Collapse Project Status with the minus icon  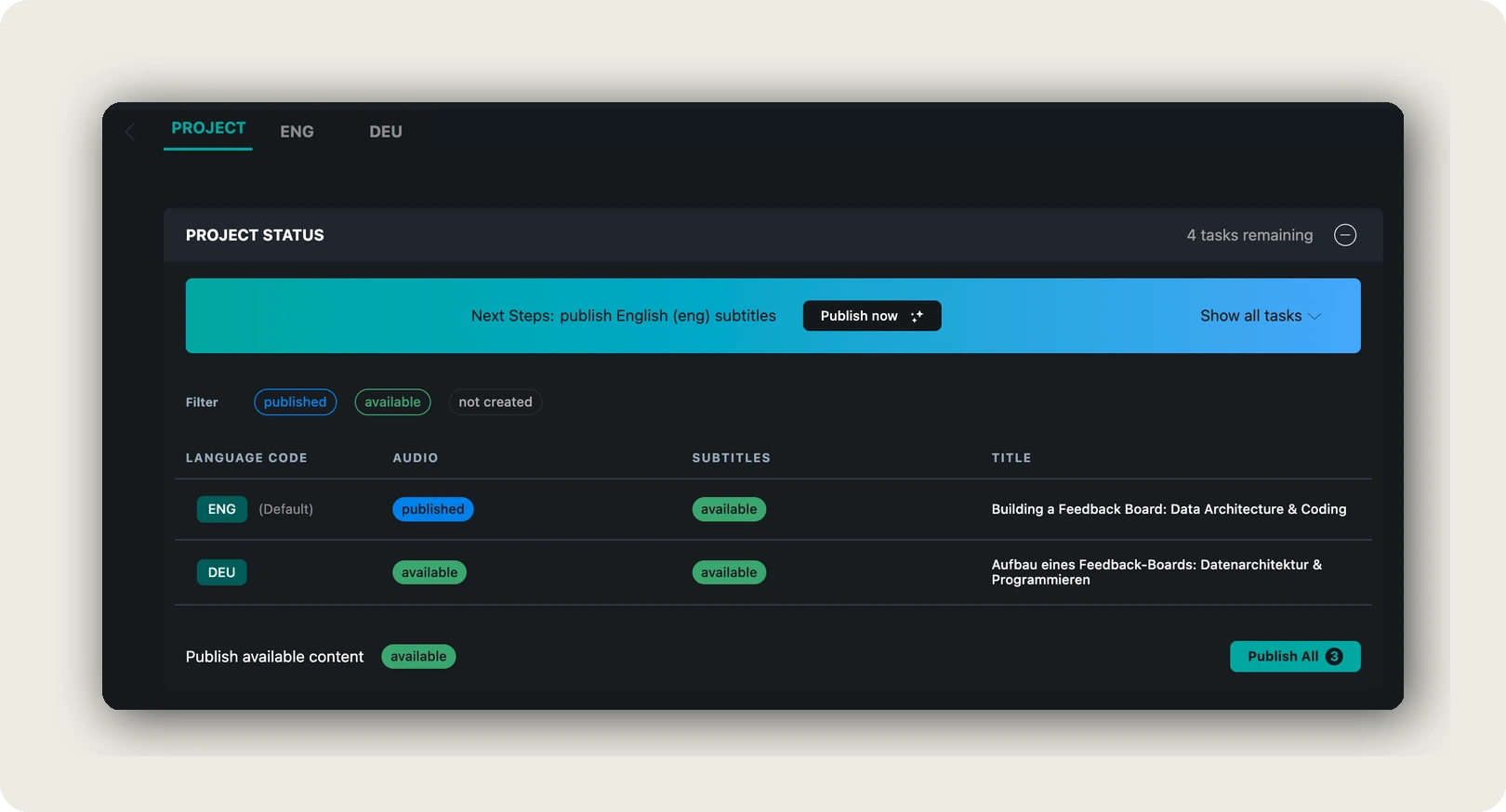pyautogui.click(x=1344, y=235)
